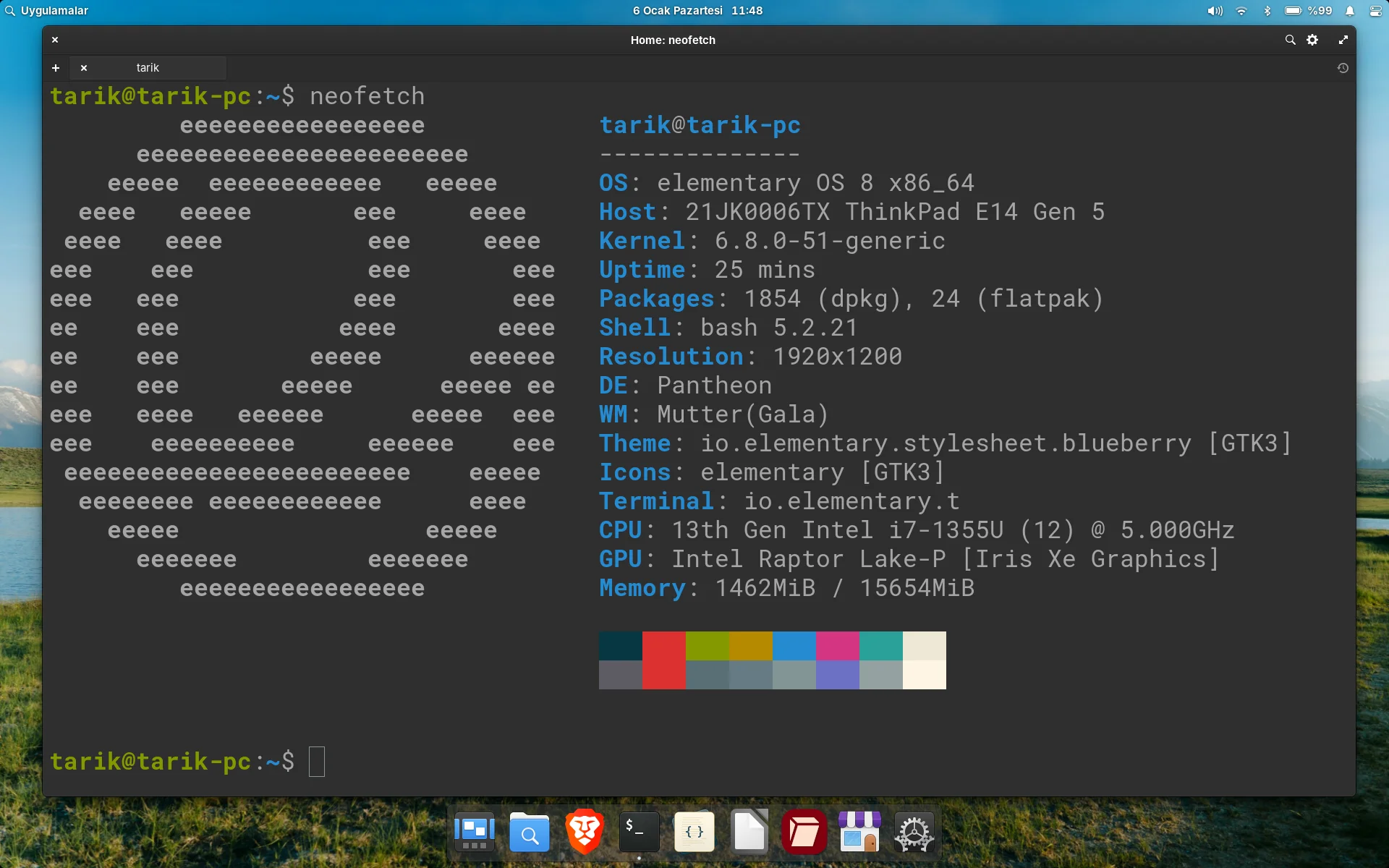Click the CPU line '13th Gen Intel i7-1355U'
The image size is (1389, 868).
(838, 530)
